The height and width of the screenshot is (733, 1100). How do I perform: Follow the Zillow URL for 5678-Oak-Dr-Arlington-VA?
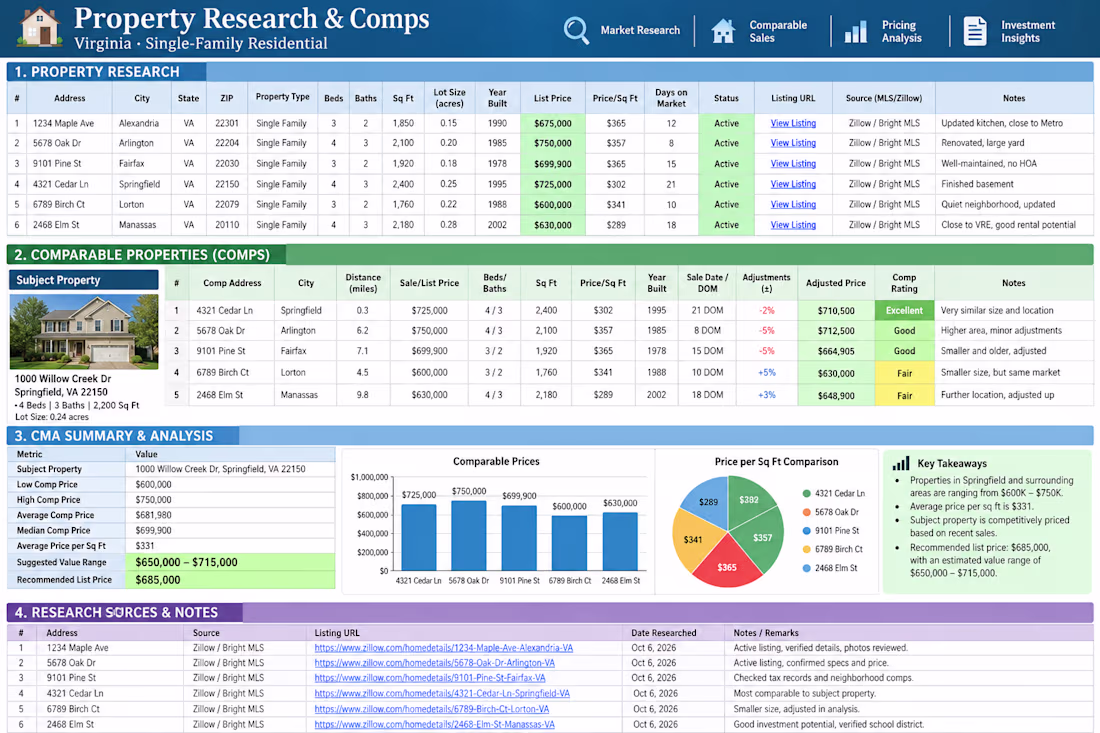[x=434, y=663]
